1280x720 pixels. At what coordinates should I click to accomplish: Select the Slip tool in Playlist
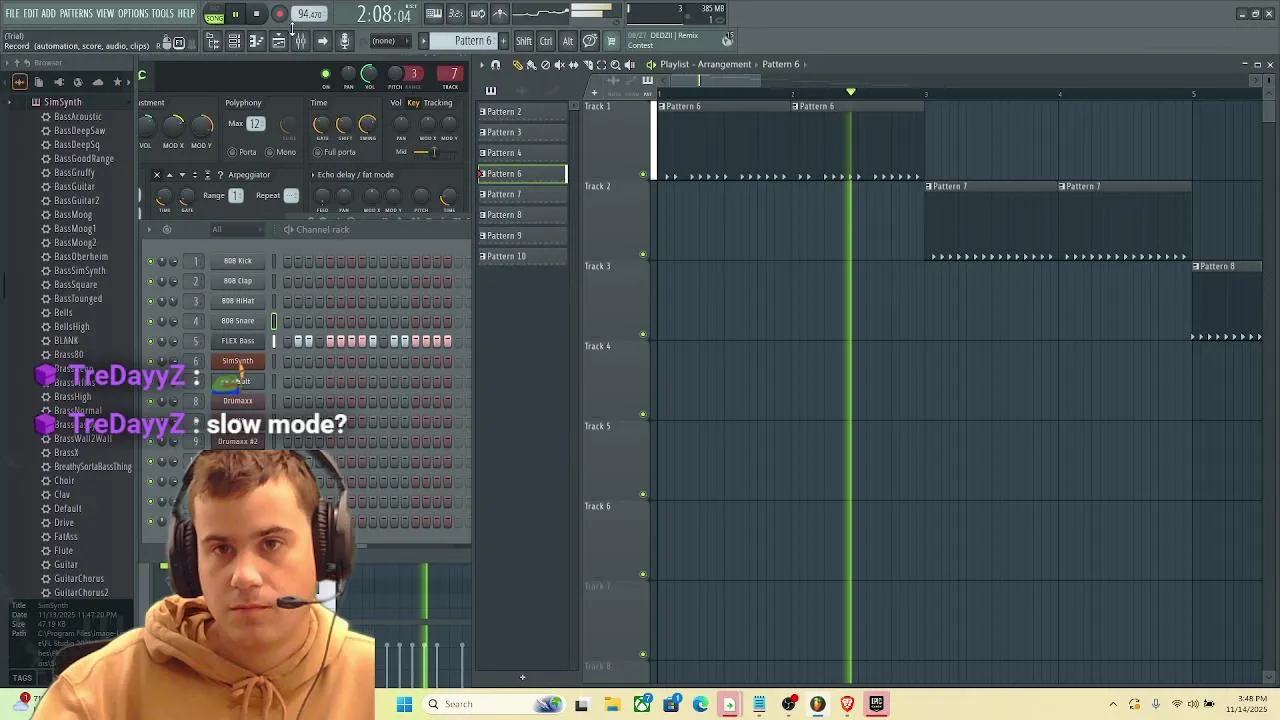573,64
